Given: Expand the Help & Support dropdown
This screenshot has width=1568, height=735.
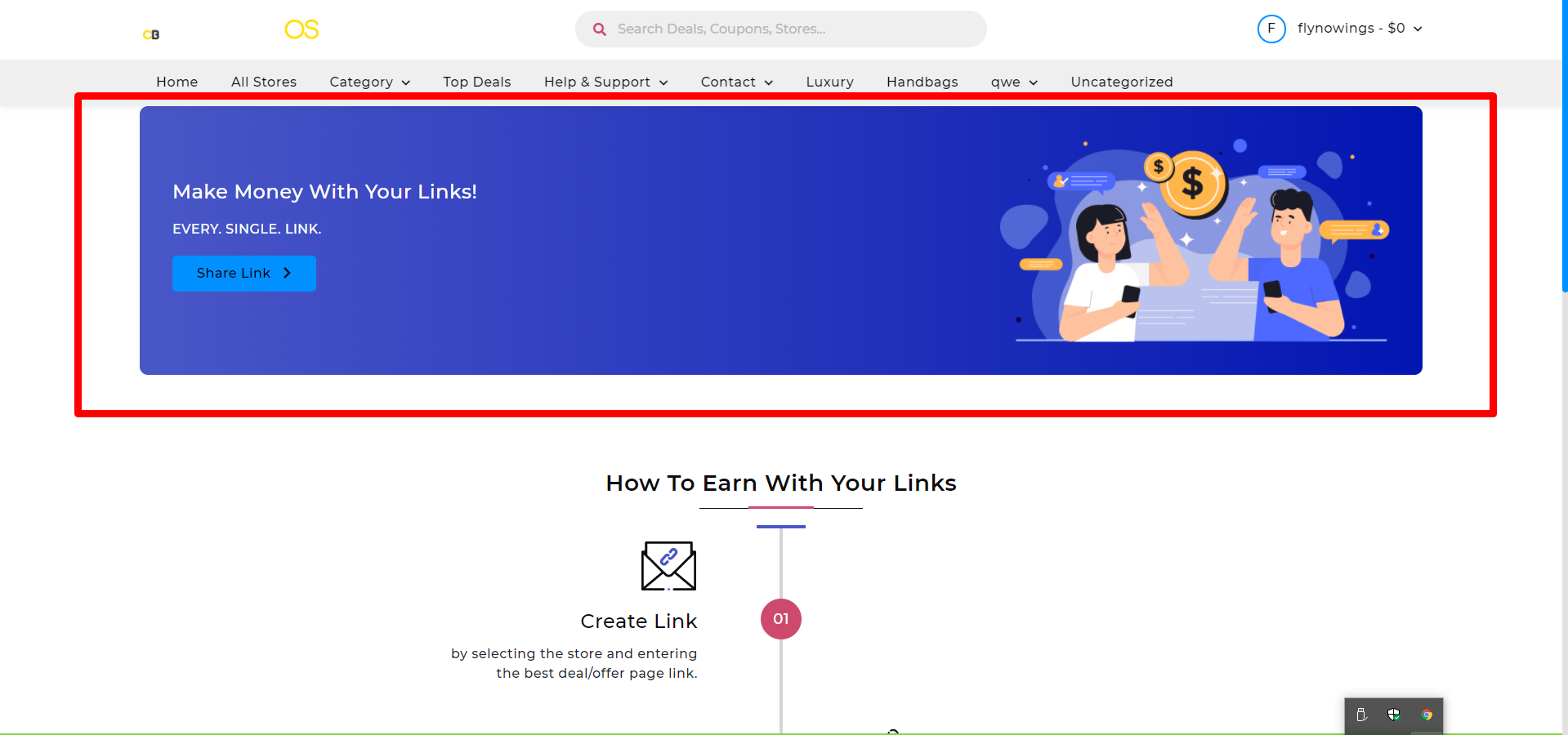Looking at the screenshot, I should tap(606, 82).
